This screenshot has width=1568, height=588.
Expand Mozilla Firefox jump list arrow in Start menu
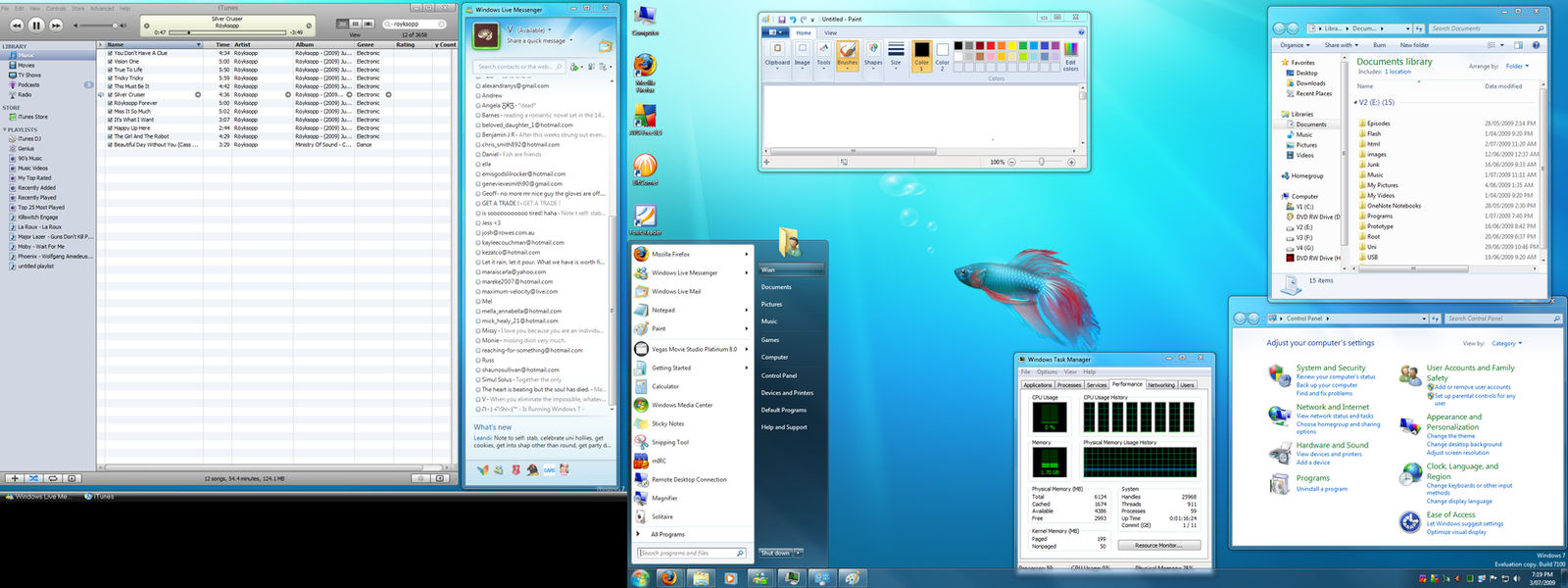pyautogui.click(x=746, y=254)
